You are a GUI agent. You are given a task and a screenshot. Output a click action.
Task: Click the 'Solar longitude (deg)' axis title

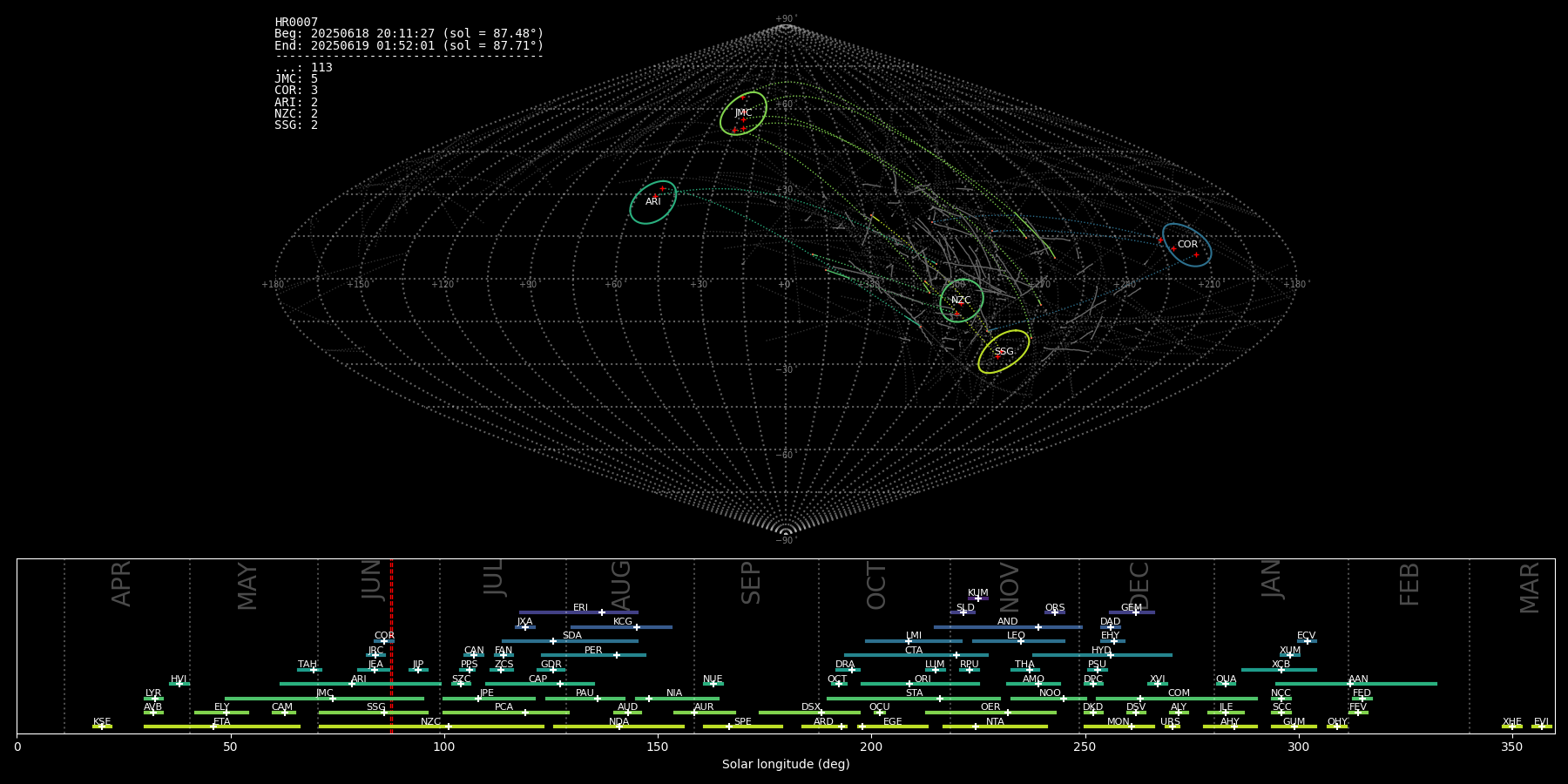coord(786,765)
